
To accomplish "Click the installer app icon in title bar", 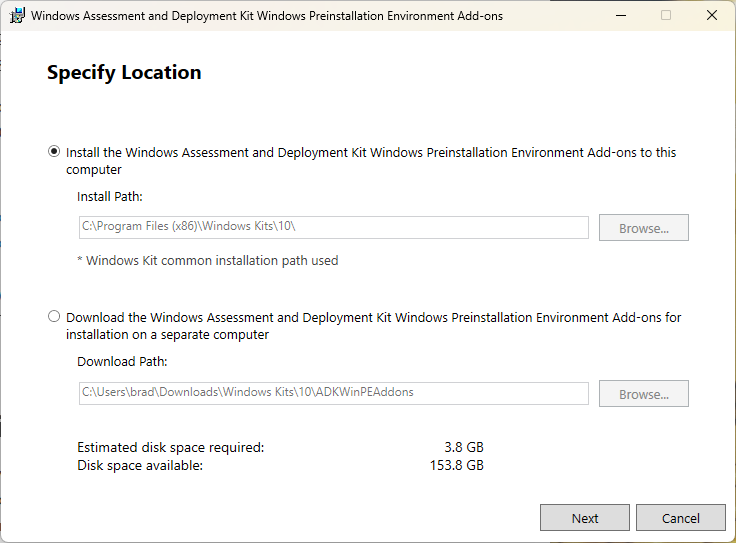I will click(x=17, y=15).
